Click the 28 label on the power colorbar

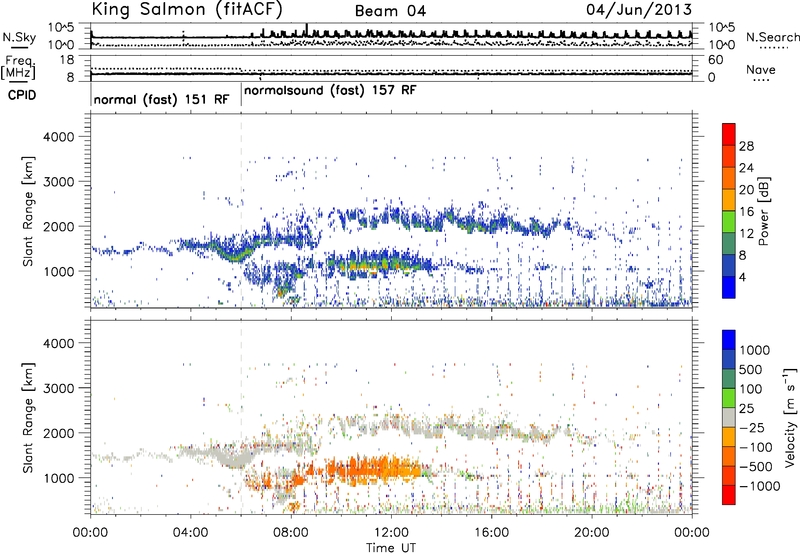(x=746, y=146)
